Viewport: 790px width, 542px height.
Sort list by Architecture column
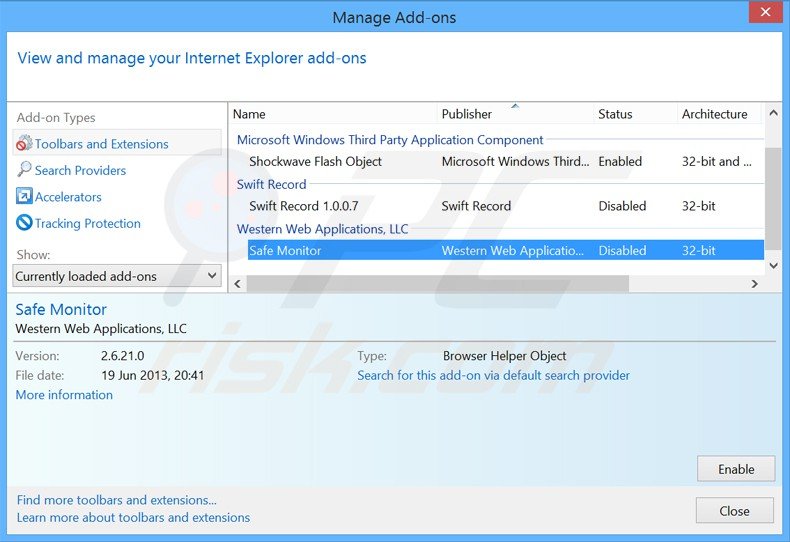click(x=719, y=114)
